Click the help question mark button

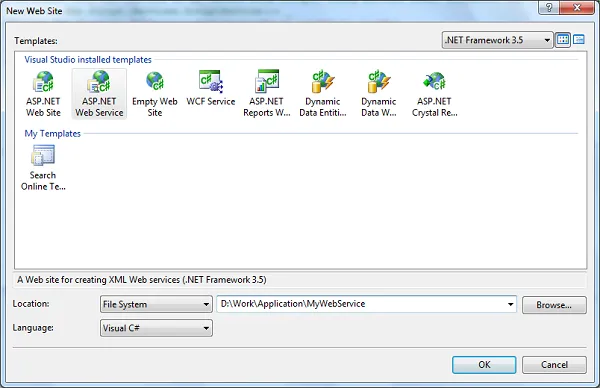pos(549,7)
